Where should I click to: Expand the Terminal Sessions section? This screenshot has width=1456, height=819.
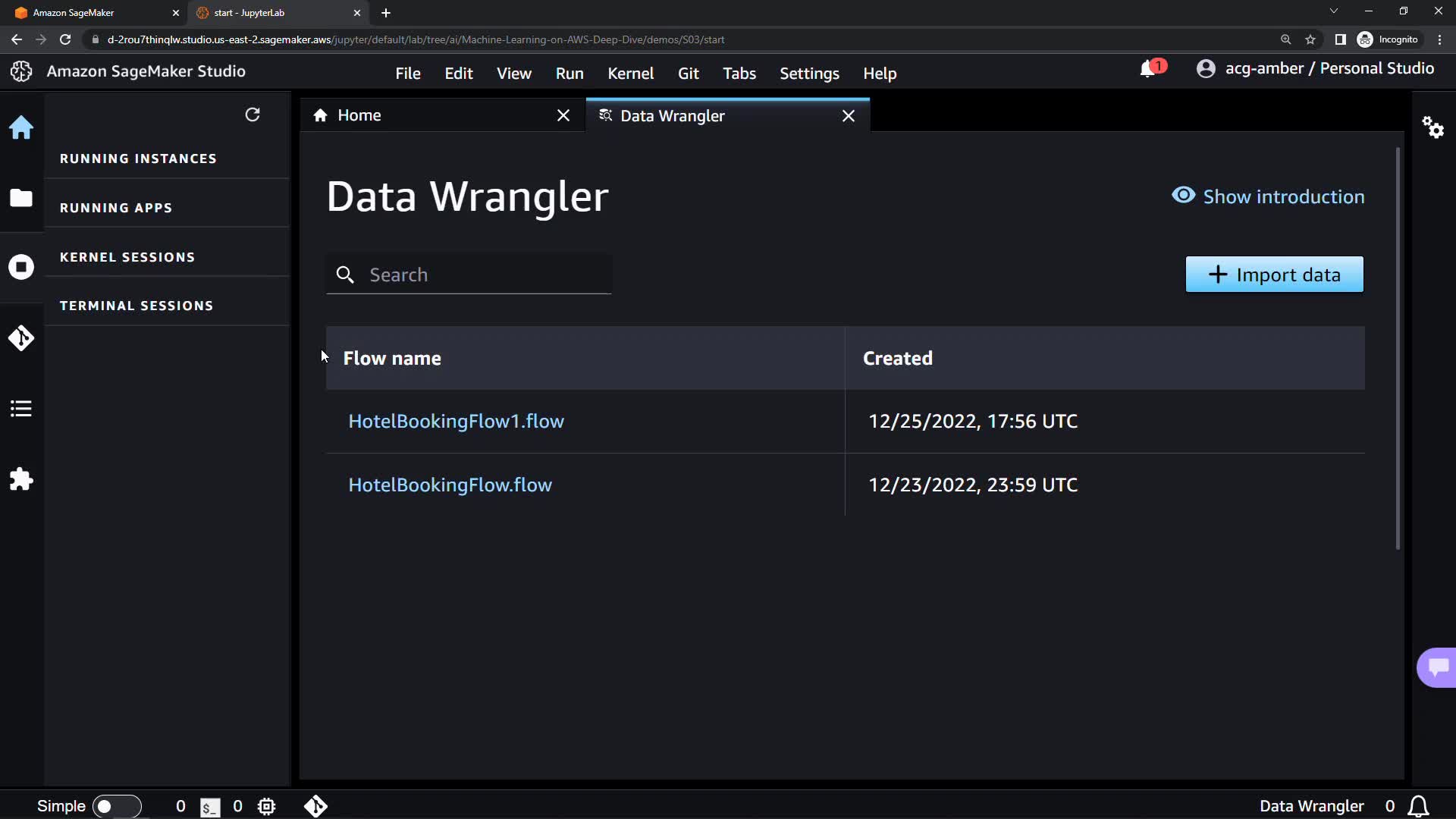[x=136, y=306]
